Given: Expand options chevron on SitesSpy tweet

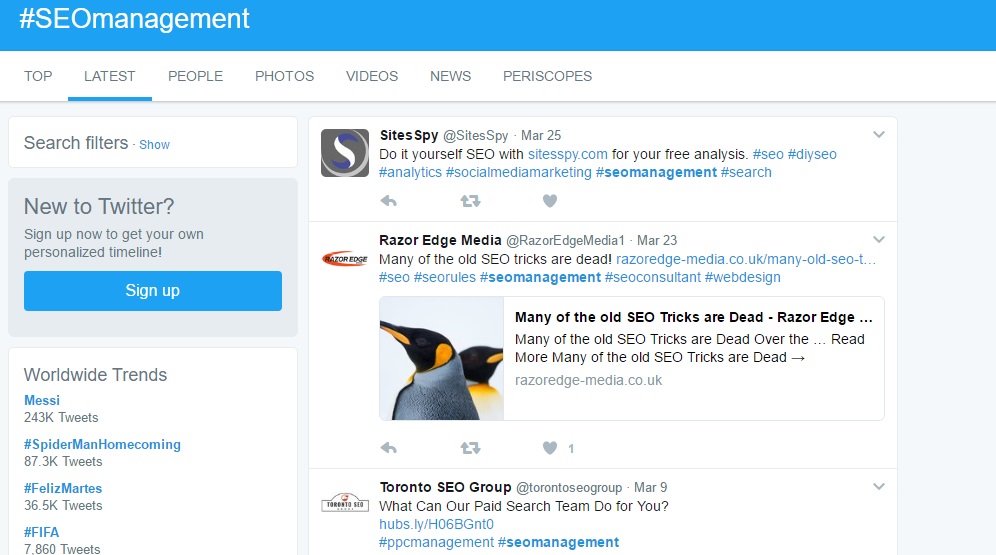Looking at the screenshot, I should [x=878, y=135].
